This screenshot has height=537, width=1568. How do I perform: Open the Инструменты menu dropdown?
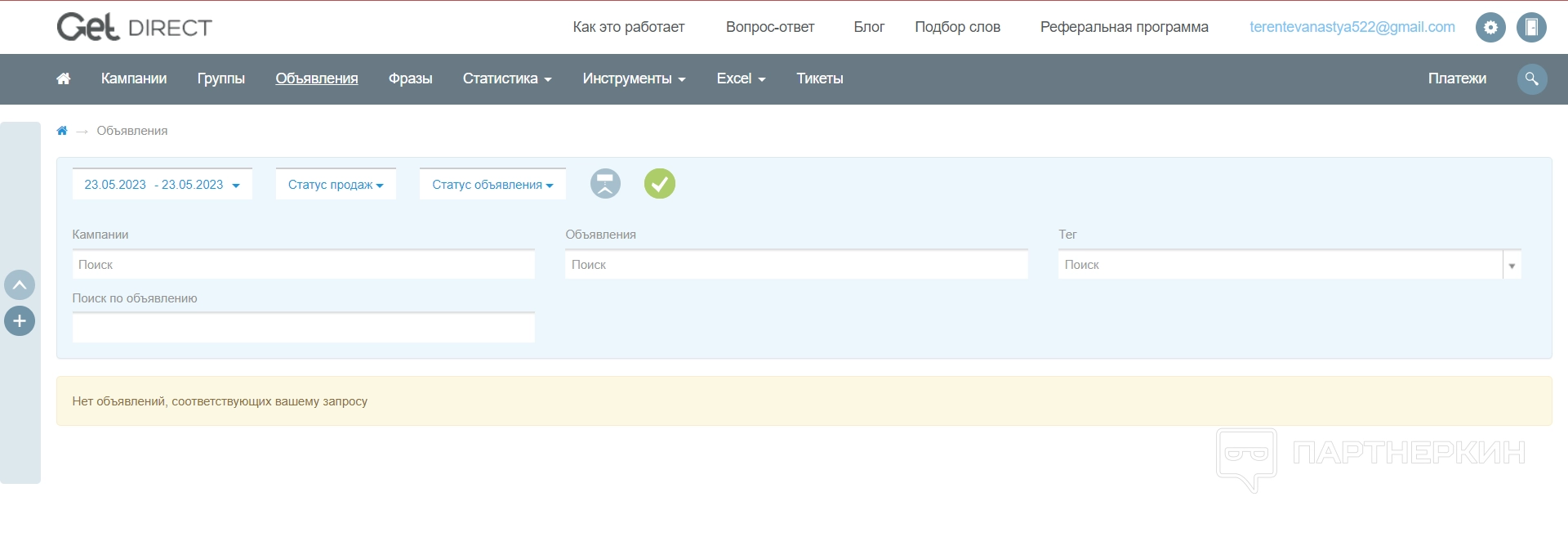(634, 78)
